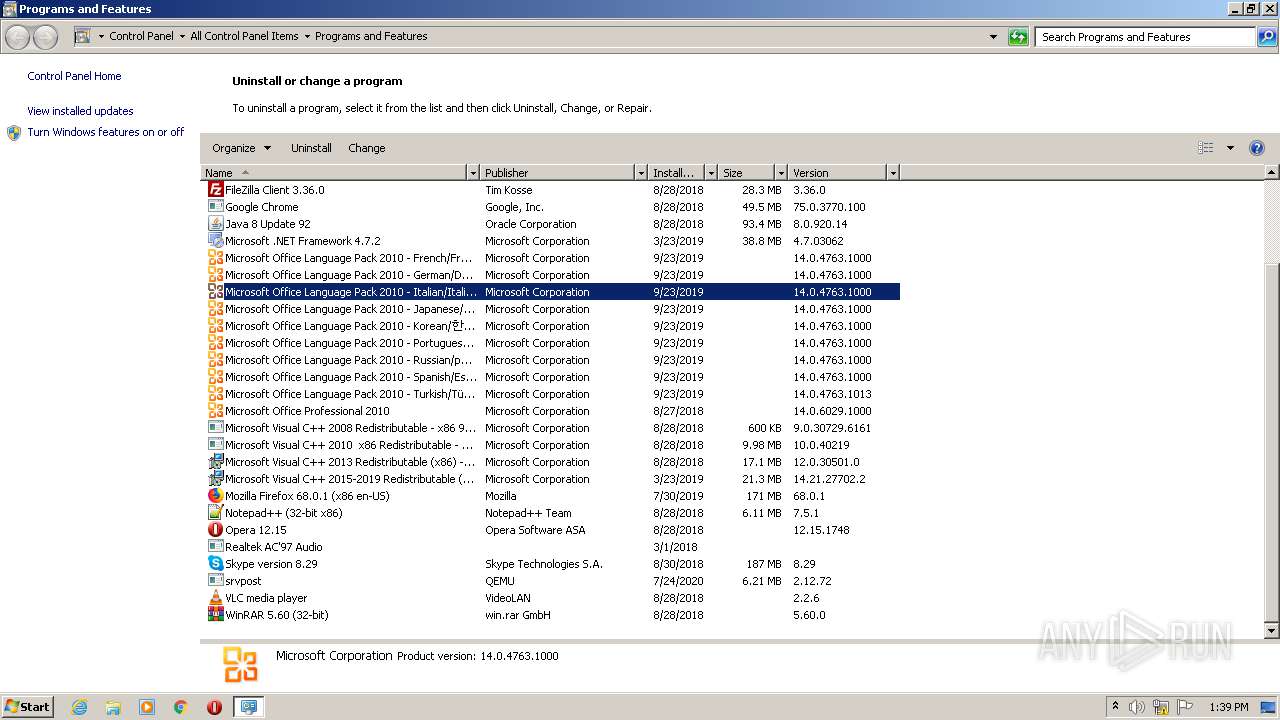Click All Control Panel Items breadcrumb
The image size is (1280, 720).
tap(244, 37)
